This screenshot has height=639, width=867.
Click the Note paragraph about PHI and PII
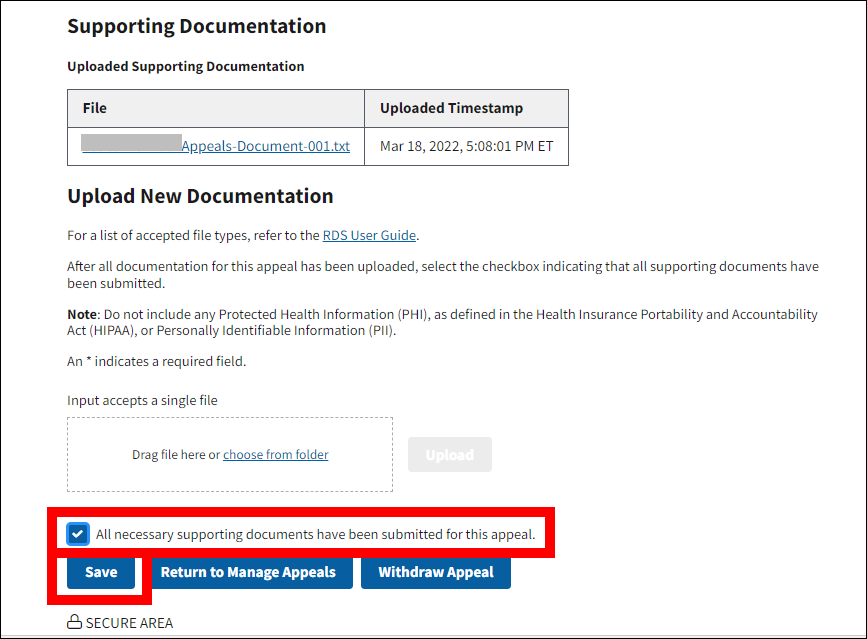coord(440,322)
